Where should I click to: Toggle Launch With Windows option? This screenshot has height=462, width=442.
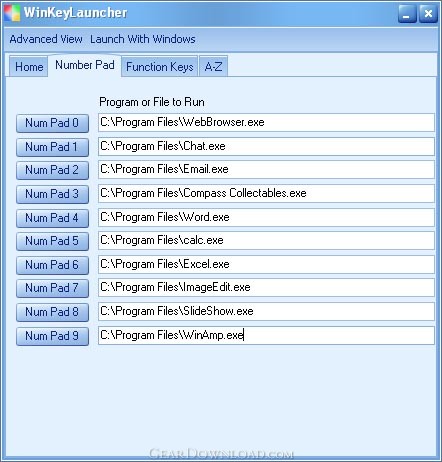(143, 39)
